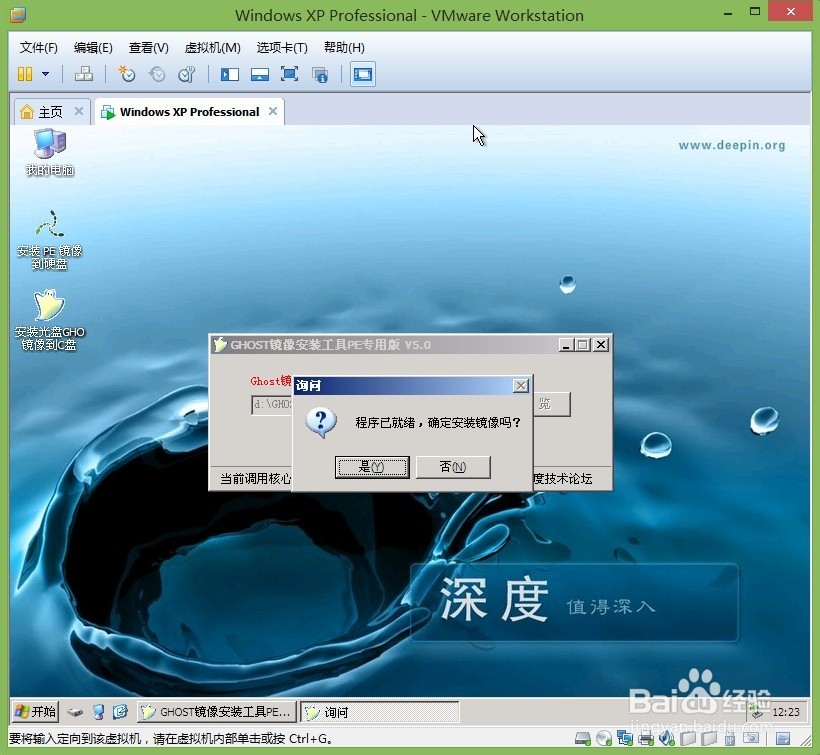820x755 pixels.
Task: Click the camera device status icon
Action: [x=751, y=738]
